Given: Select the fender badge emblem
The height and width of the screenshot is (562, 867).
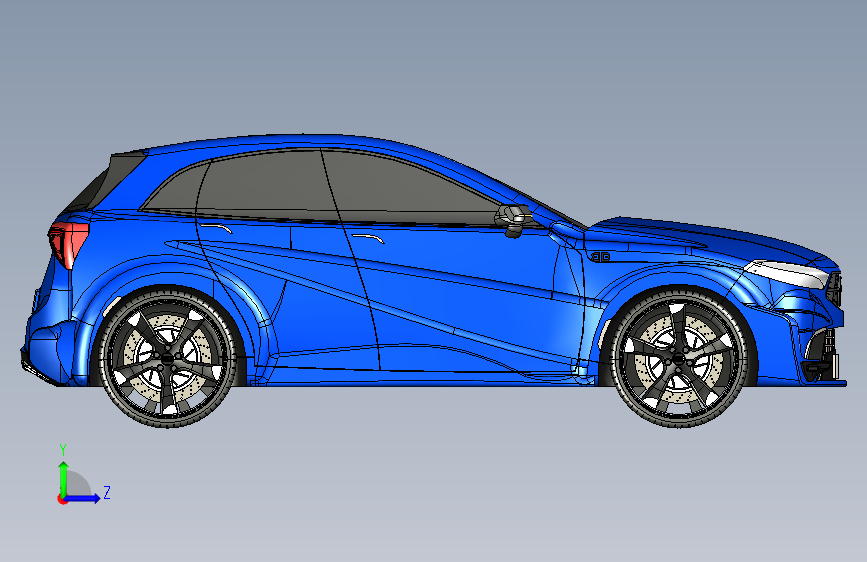Looking at the screenshot, I should (x=600, y=257).
